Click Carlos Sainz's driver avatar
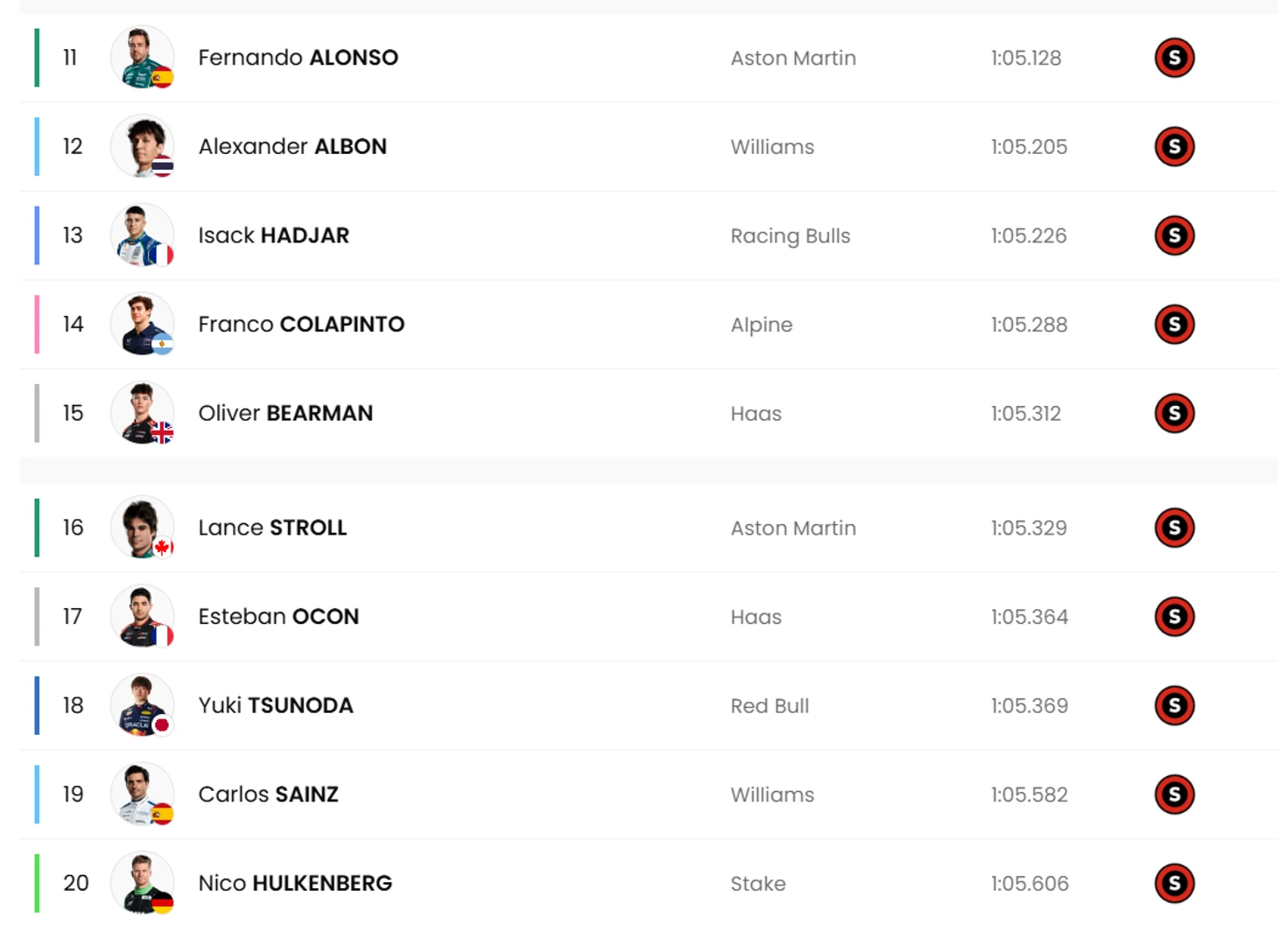The image size is (1278, 952). pyautogui.click(x=142, y=794)
